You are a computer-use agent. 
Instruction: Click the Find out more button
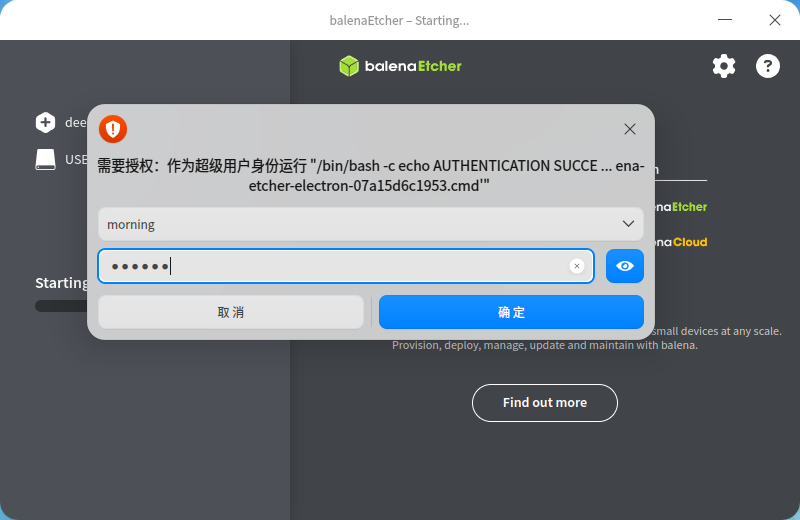(544, 403)
